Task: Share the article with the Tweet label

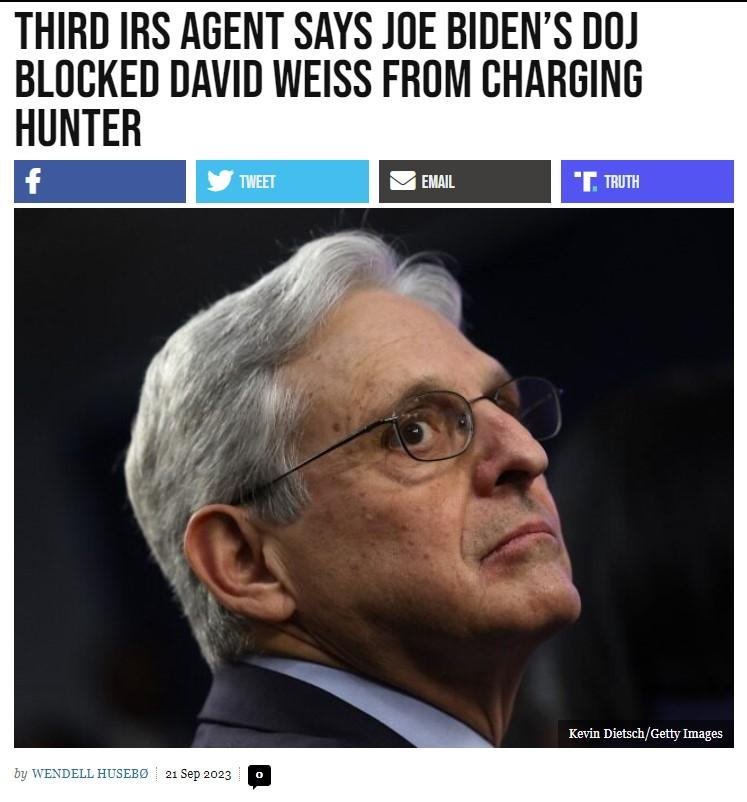Action: tap(257, 182)
